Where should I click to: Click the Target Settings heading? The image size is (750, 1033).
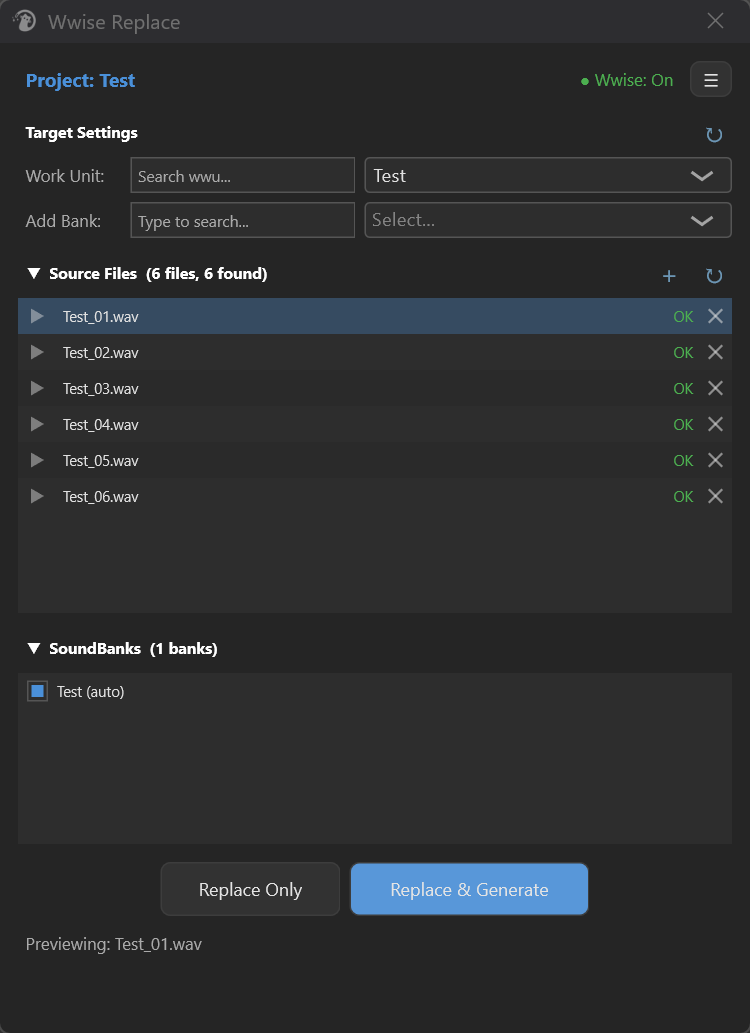[82, 133]
